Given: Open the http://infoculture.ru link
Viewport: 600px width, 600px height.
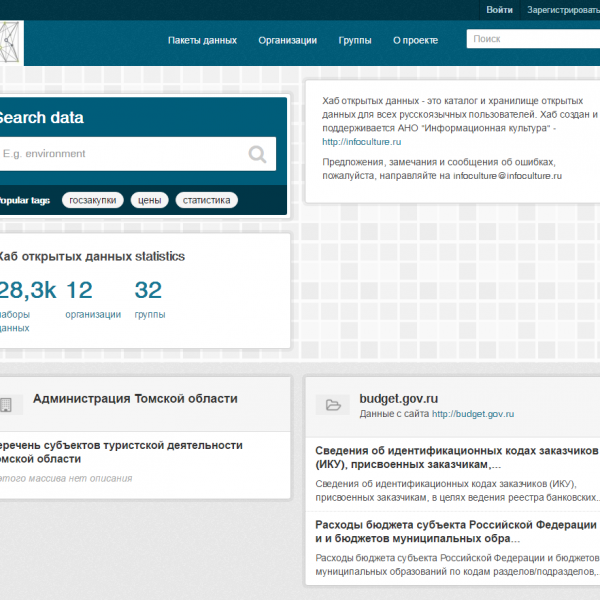Looking at the screenshot, I should 362,142.
